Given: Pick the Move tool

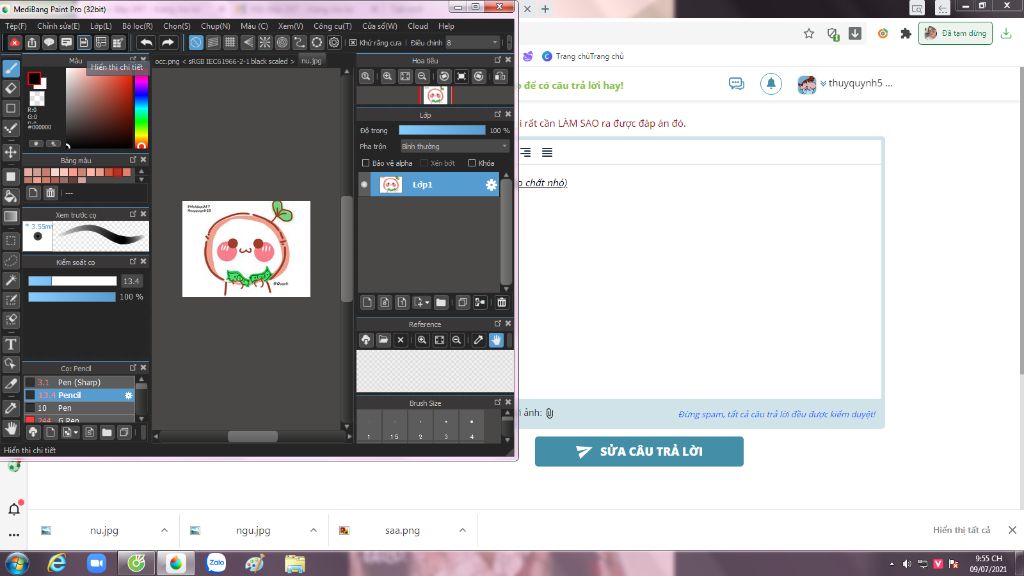Looking at the screenshot, I should click(x=11, y=152).
